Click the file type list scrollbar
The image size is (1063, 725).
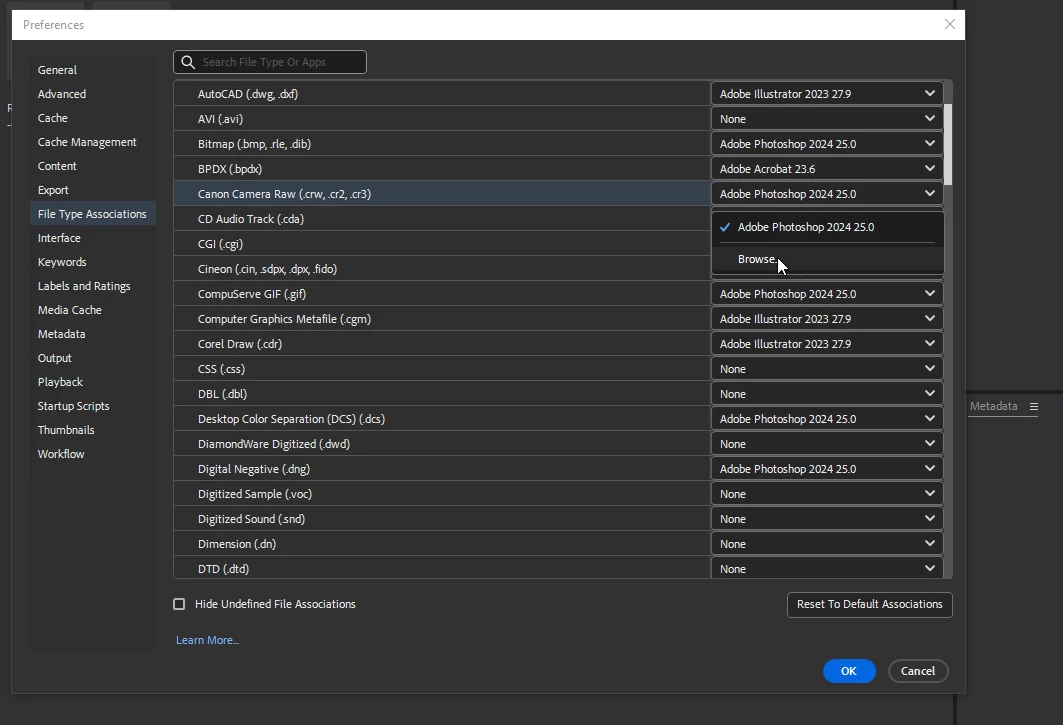tap(948, 144)
